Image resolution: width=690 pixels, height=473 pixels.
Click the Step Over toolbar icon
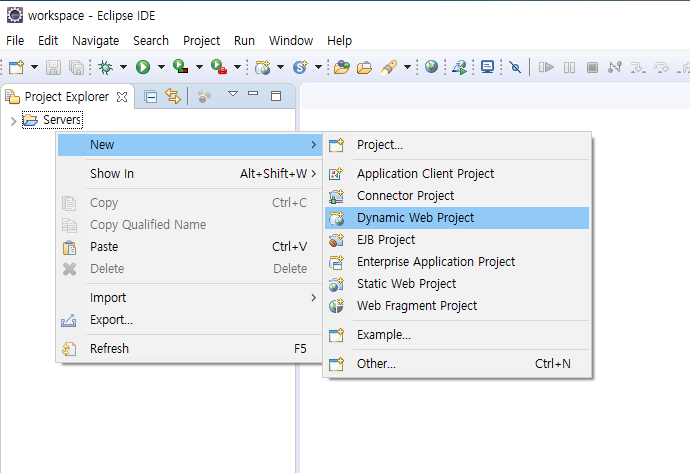pyautogui.click(x=661, y=67)
